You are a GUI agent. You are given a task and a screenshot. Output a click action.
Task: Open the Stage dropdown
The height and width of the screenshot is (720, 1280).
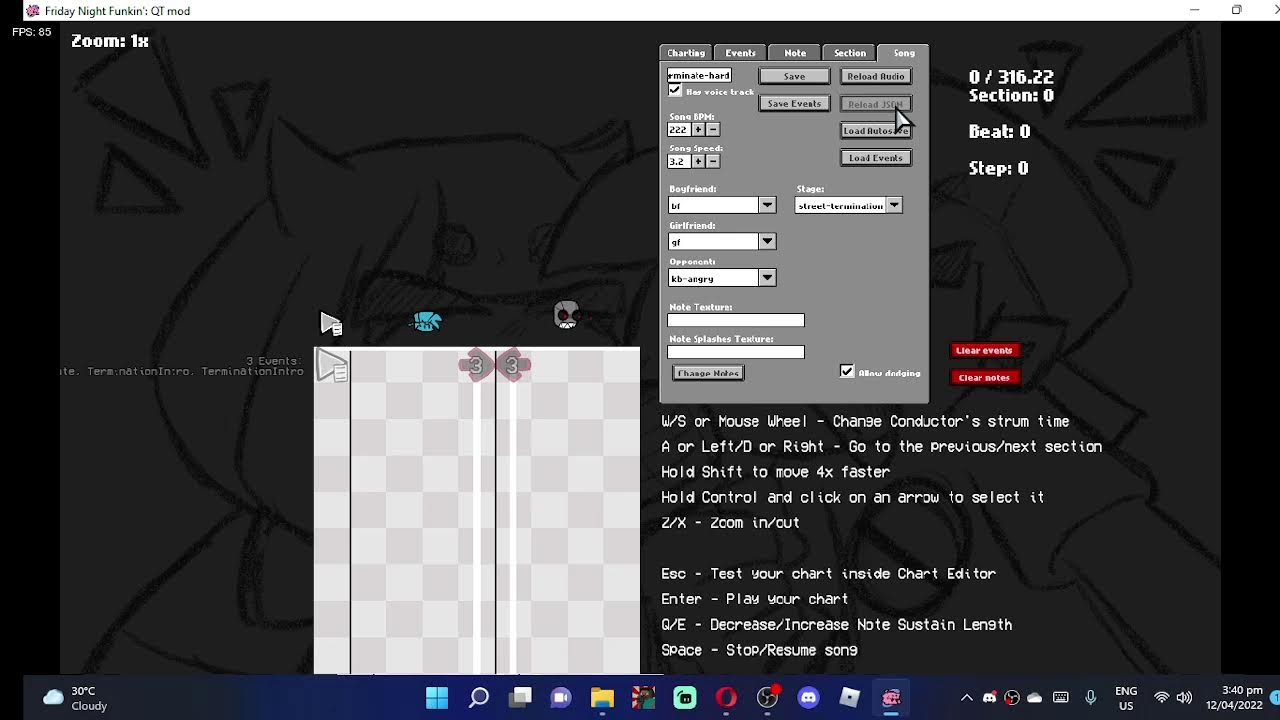(894, 205)
